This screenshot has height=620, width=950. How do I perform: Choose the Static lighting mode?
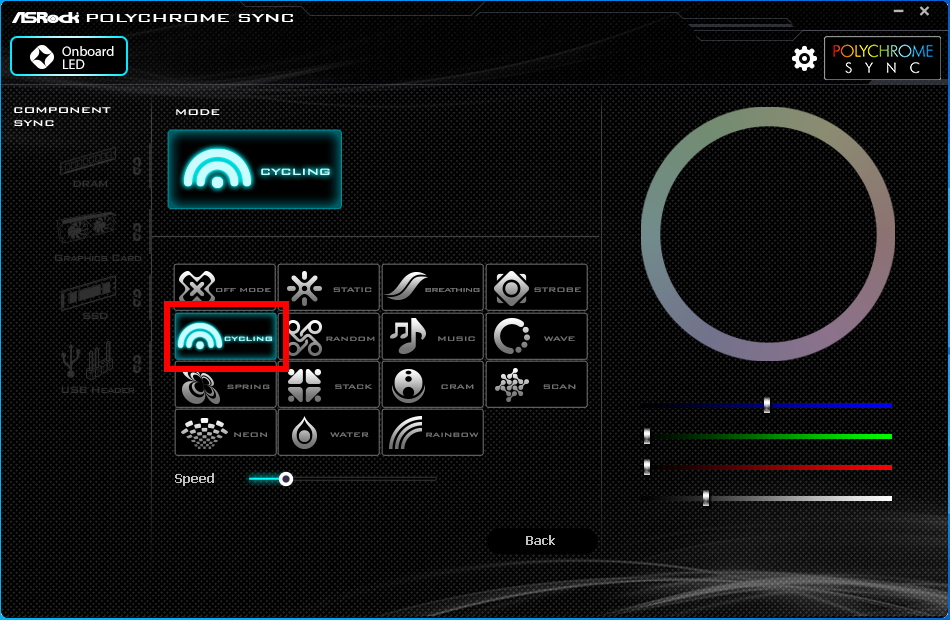coord(329,287)
